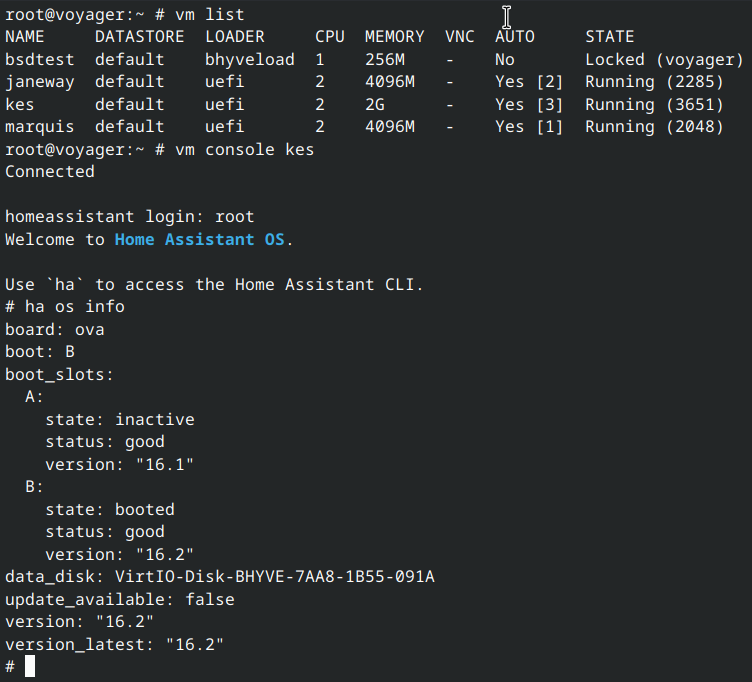Click the terminal cursor block at the prompt

tap(30, 667)
